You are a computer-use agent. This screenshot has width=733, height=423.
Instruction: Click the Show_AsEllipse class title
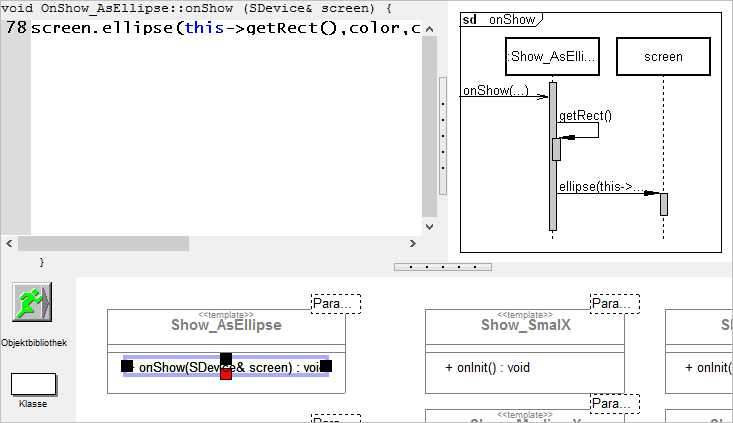point(226,325)
